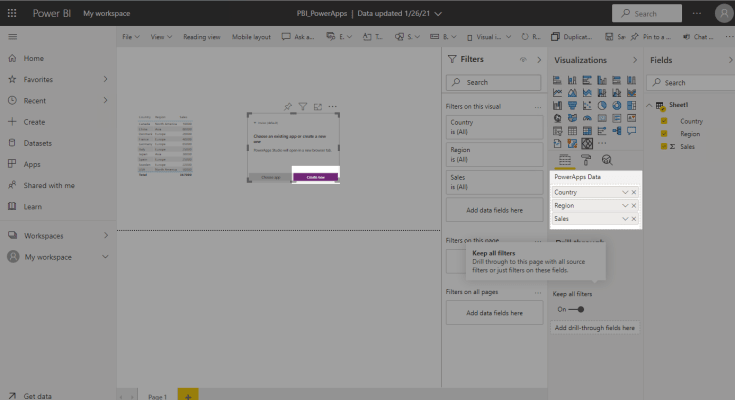Select the treemap visual
The width and height of the screenshot is (735, 400).
click(x=631, y=106)
